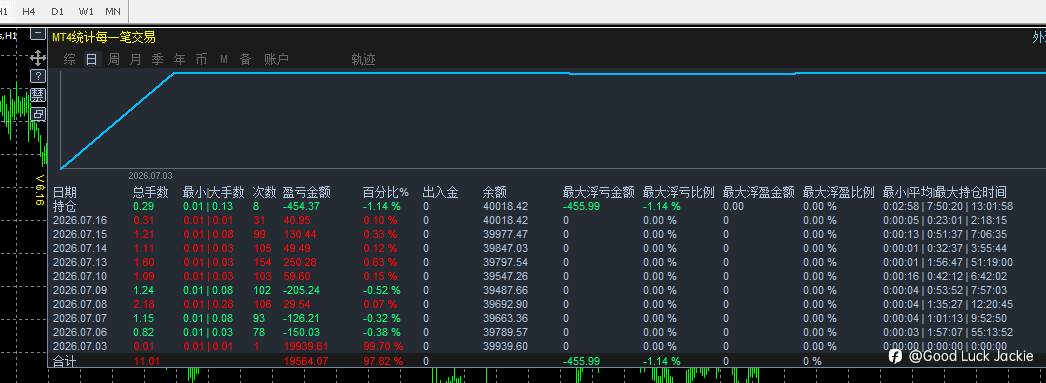The height and width of the screenshot is (383, 1046).
Task: Click the 0:00:01 | 1:56:47 | 51:19:00 holding time
Action: (948, 262)
